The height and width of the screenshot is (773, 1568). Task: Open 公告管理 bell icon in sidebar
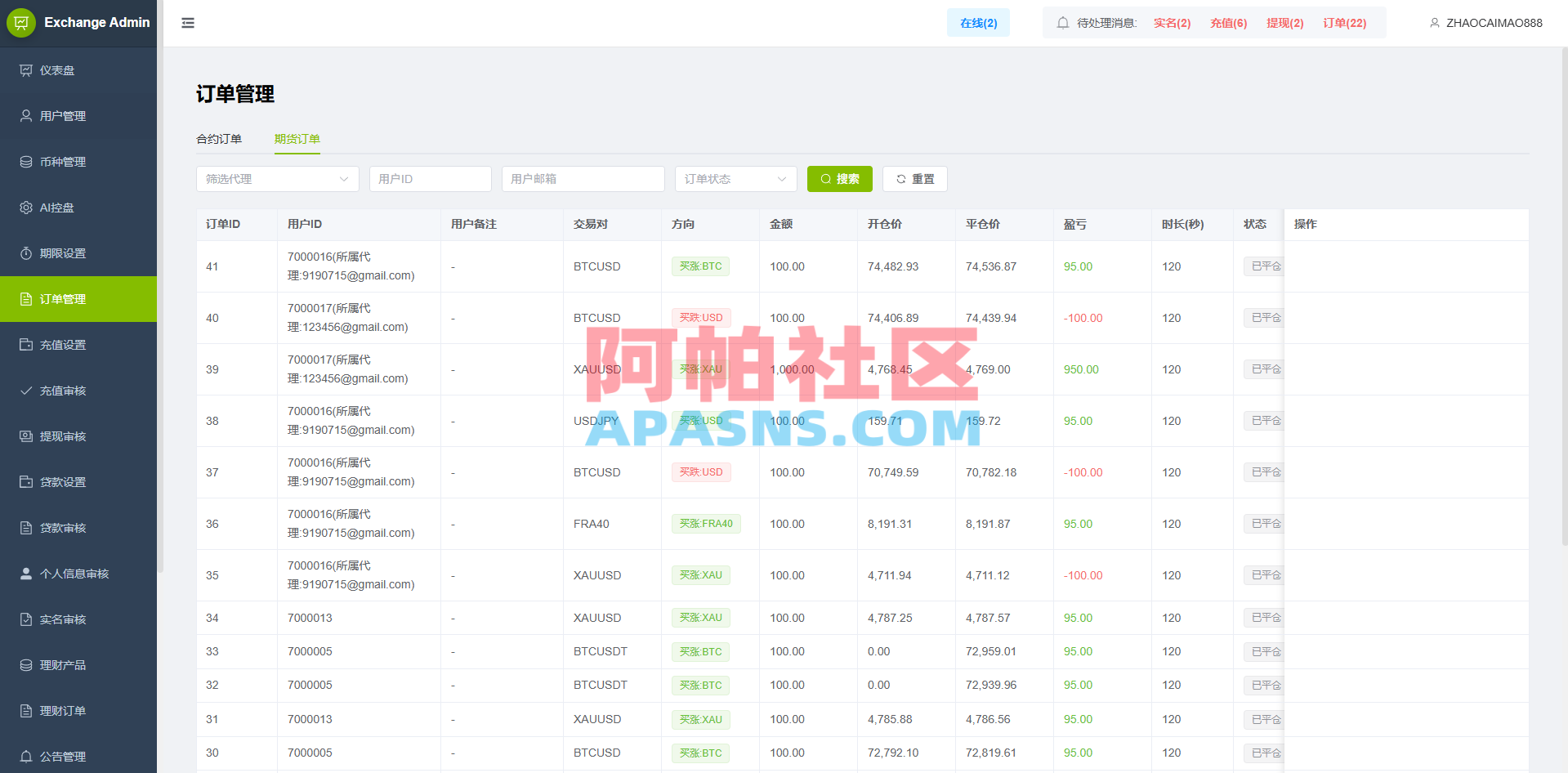(26, 757)
